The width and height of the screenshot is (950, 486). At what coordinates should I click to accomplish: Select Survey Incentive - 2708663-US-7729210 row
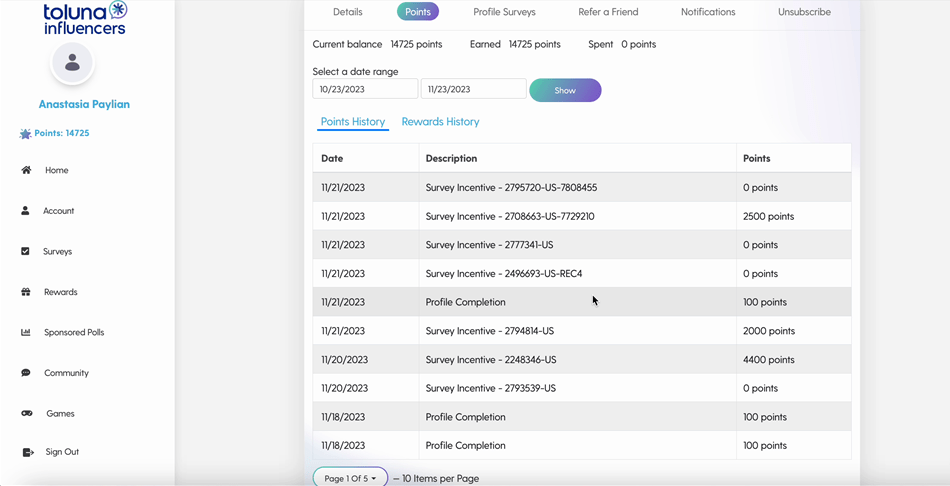[x=582, y=216]
